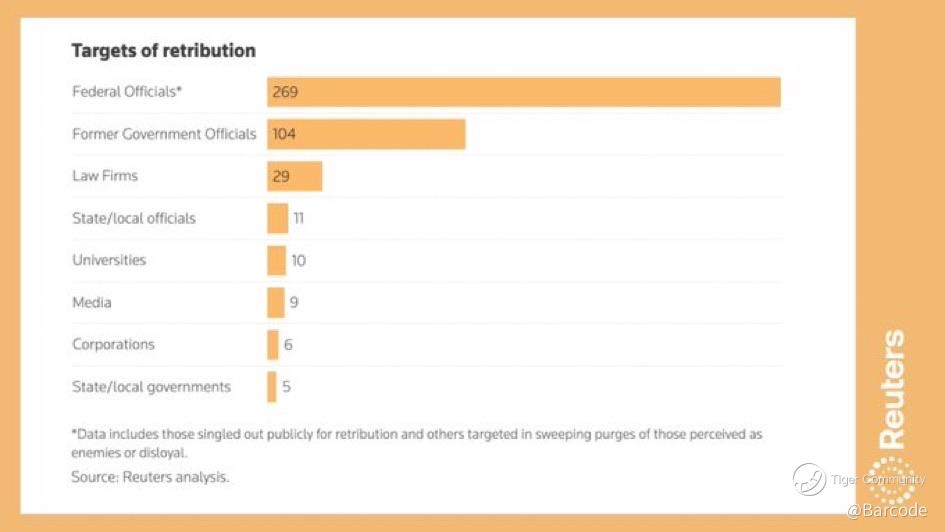
Task: Click the Media category label
Action: [x=92, y=302]
